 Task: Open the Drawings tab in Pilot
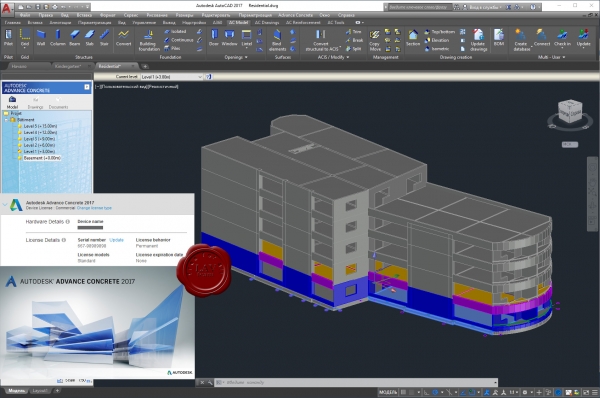point(35,103)
